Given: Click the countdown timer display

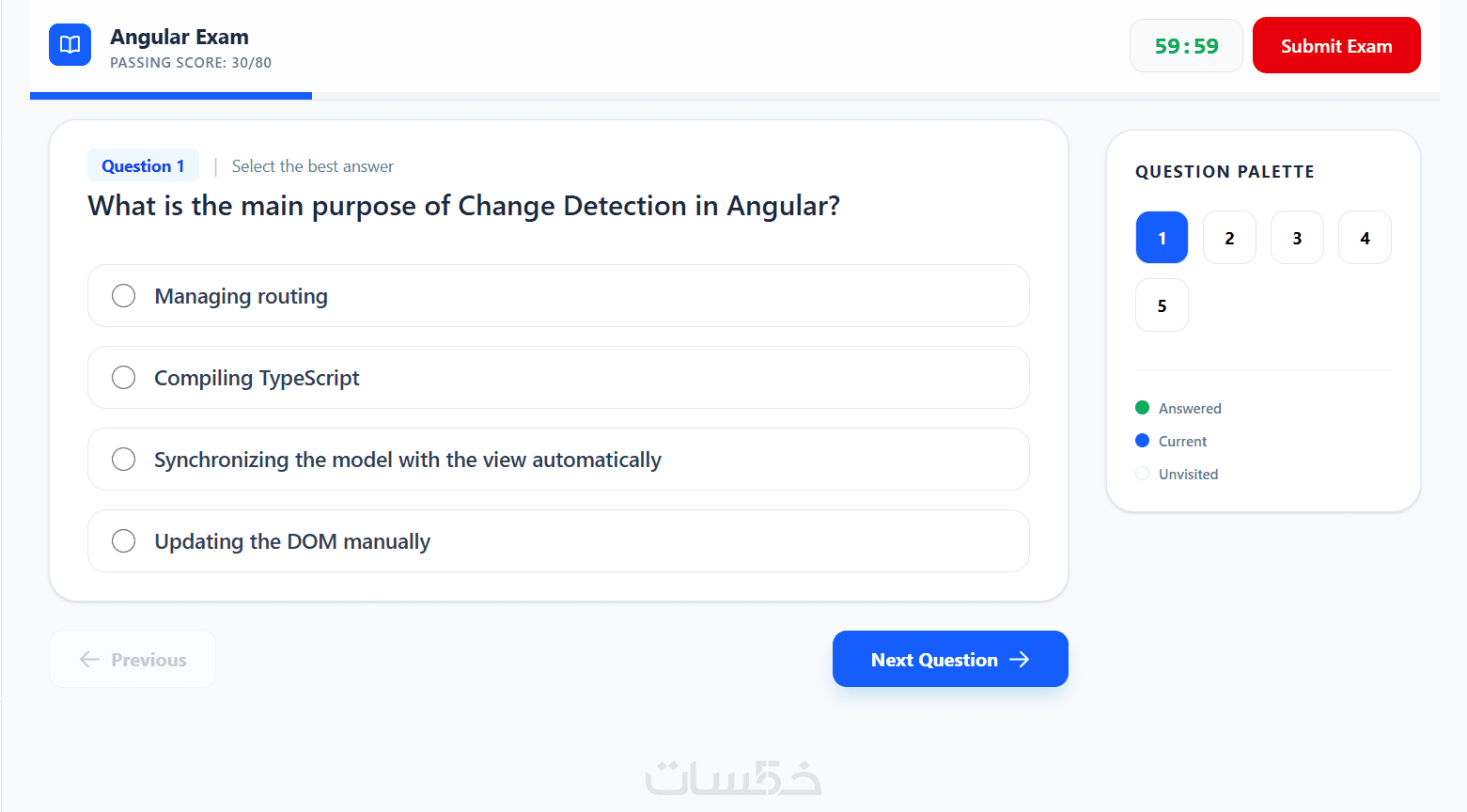Looking at the screenshot, I should pos(1186,46).
